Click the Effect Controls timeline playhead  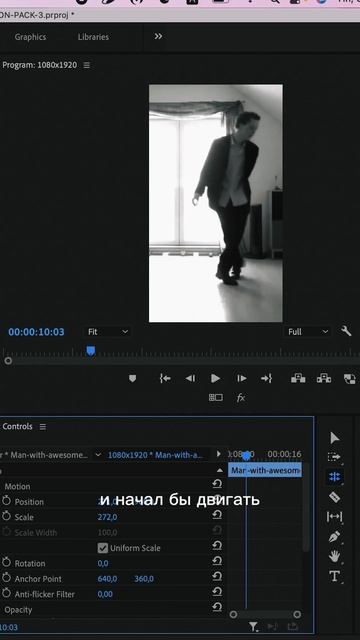[246, 456]
